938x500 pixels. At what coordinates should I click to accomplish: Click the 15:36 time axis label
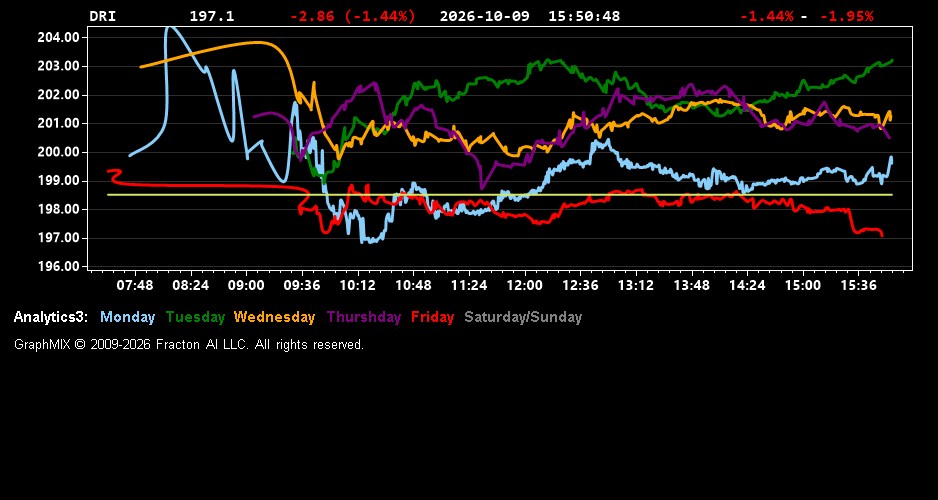(858, 285)
